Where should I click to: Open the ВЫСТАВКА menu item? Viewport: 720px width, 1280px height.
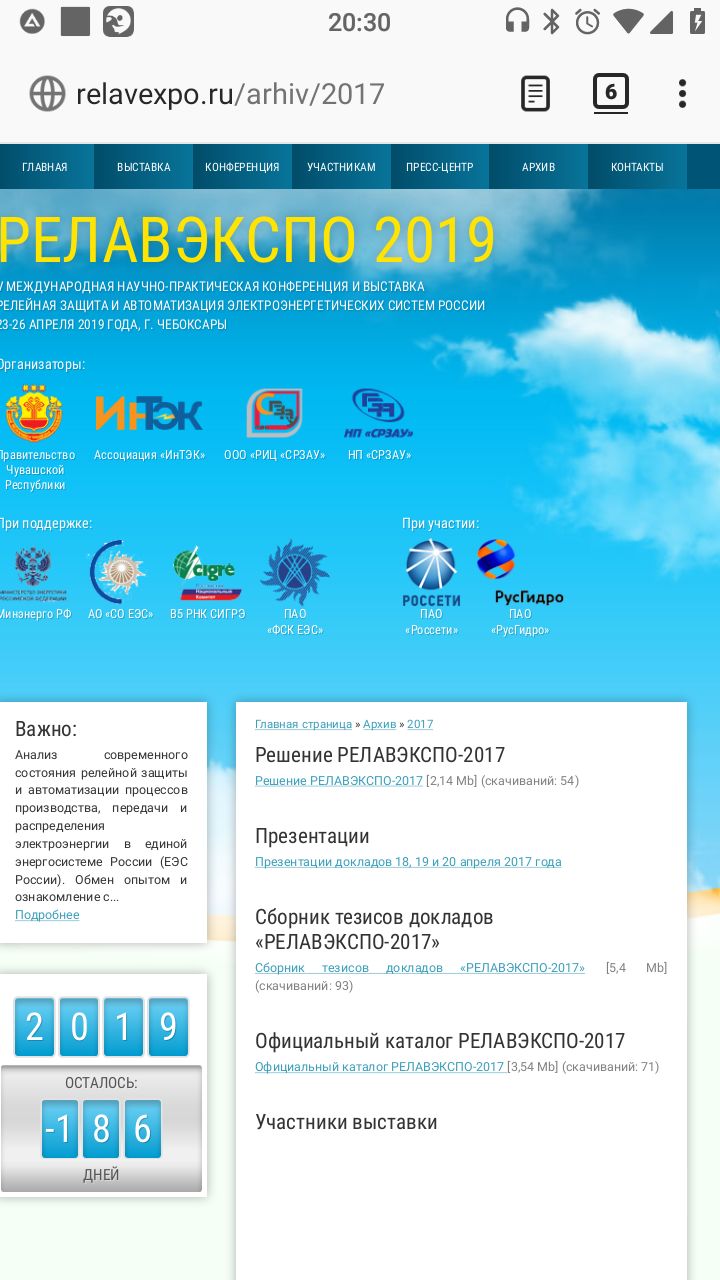(143, 167)
